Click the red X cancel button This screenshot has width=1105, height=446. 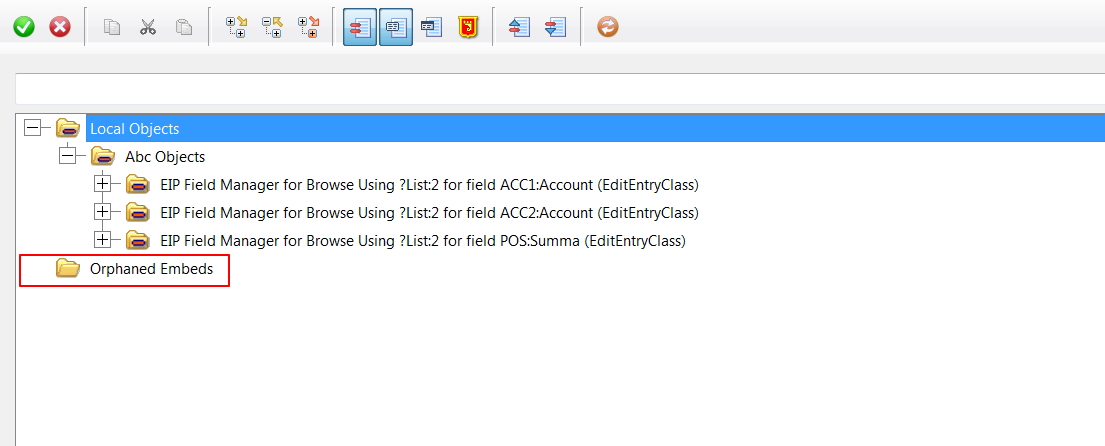tap(60, 27)
